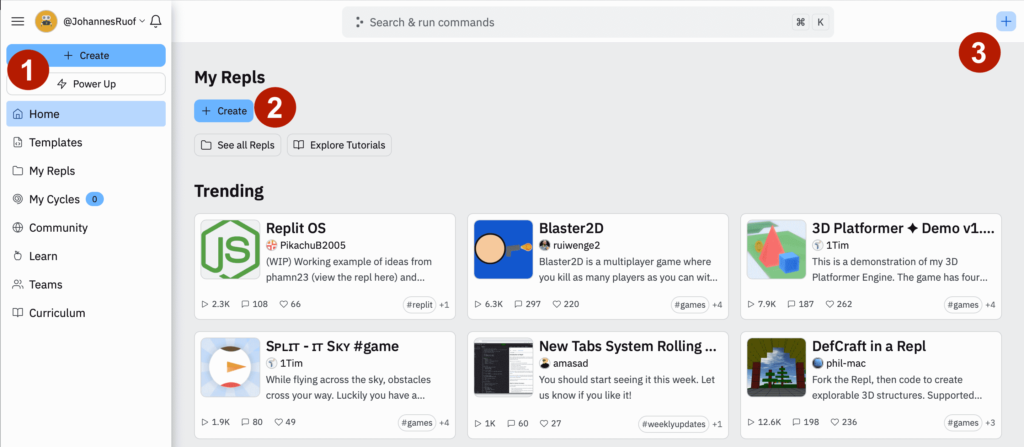This screenshot has height=447, width=1024.
Task: Open the Replit OS title link
Action: pyautogui.click(x=296, y=228)
